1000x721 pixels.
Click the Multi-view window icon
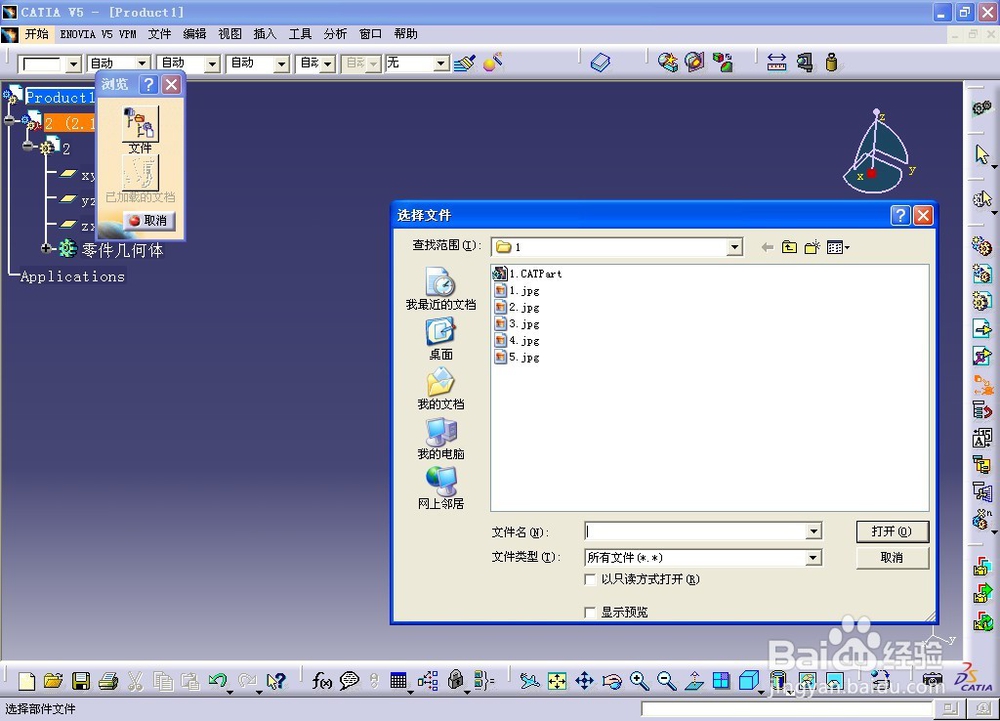[x=721, y=681]
